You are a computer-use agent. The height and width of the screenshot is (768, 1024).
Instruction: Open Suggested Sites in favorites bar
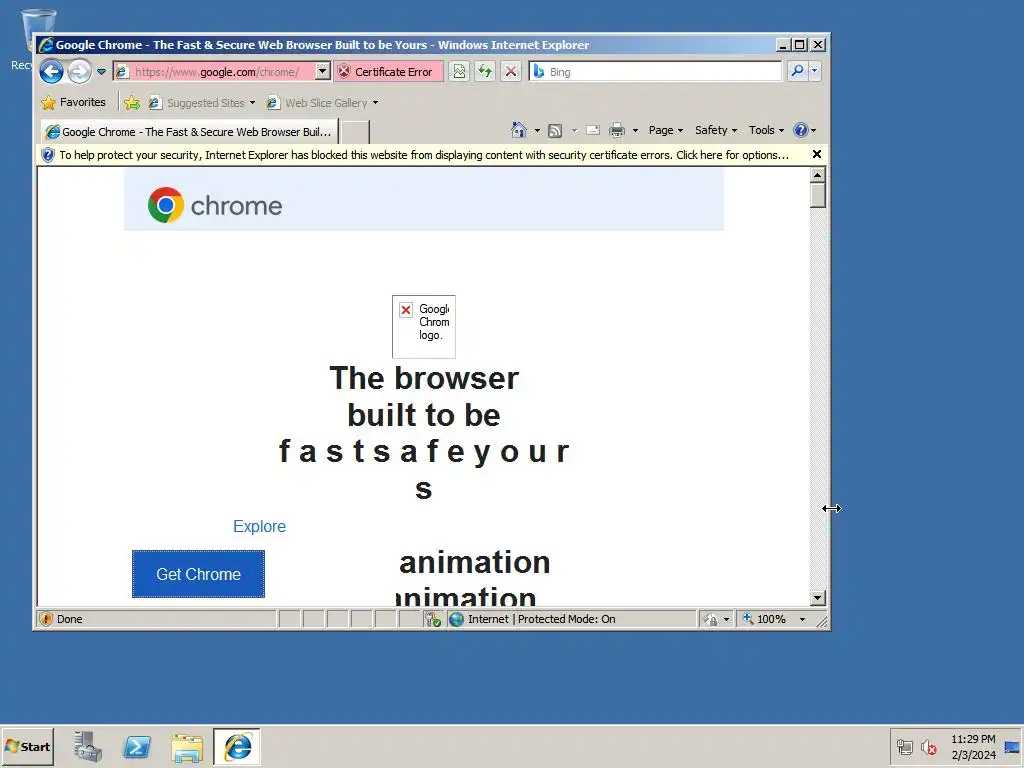pyautogui.click(x=202, y=103)
